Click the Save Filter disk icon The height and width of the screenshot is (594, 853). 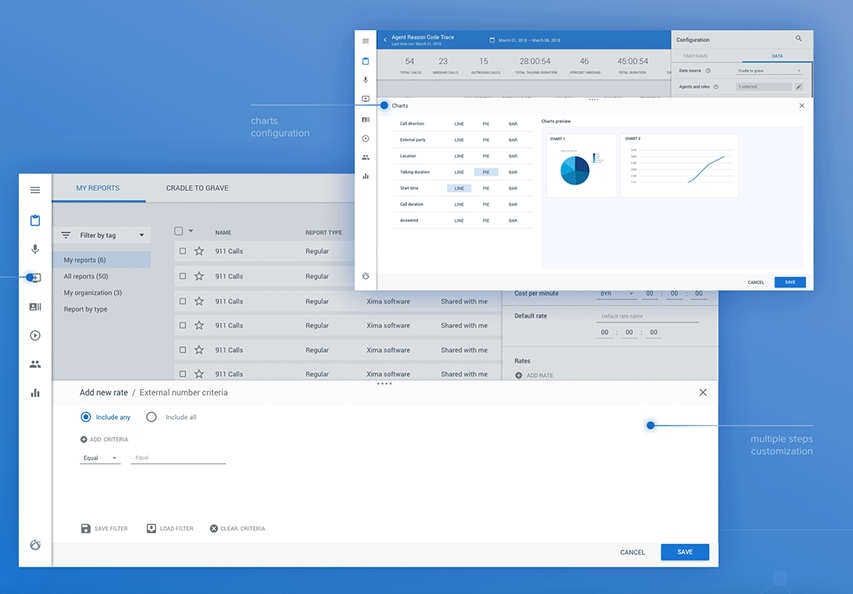[x=85, y=528]
